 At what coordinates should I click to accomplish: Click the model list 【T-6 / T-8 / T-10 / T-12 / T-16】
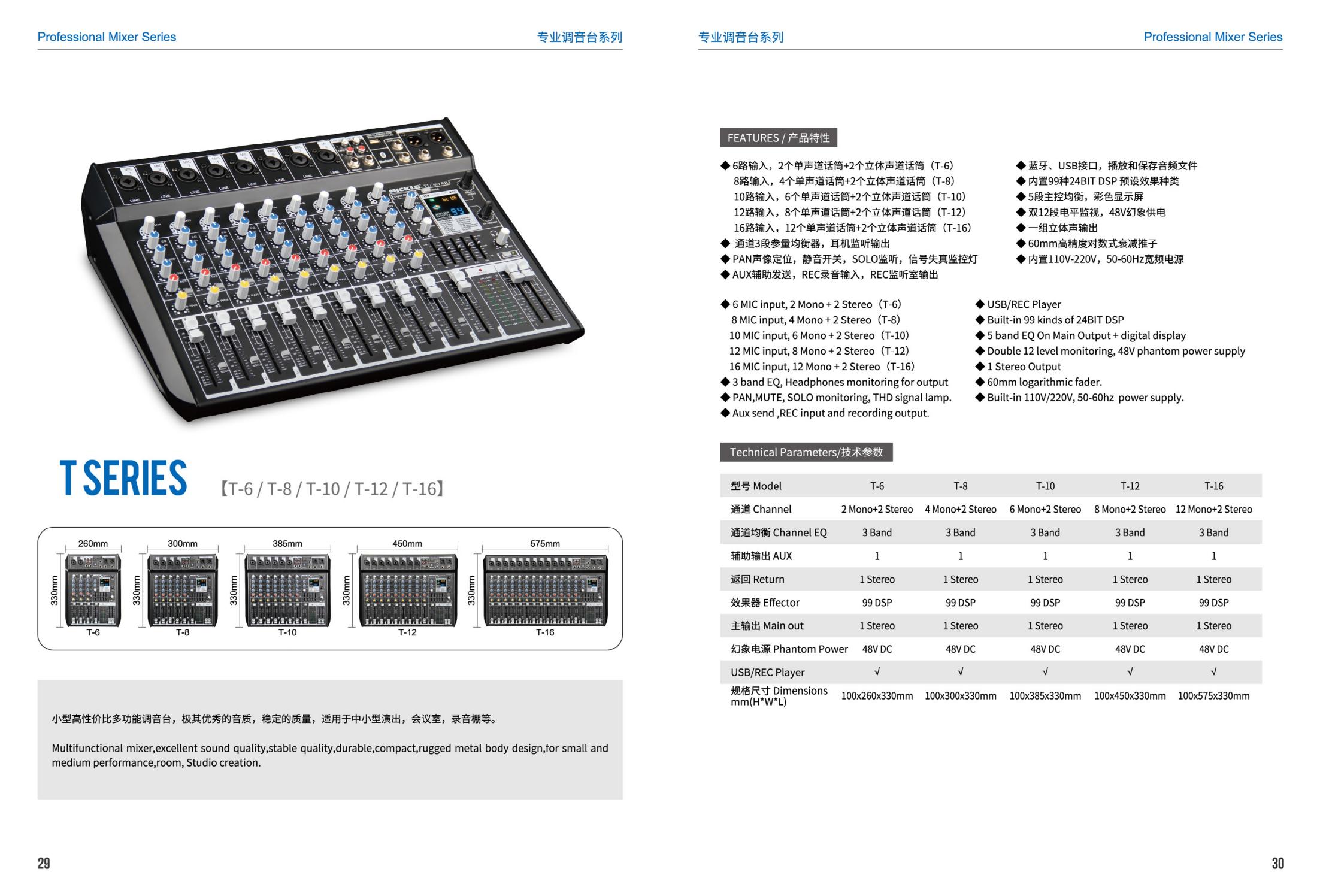pos(331,489)
